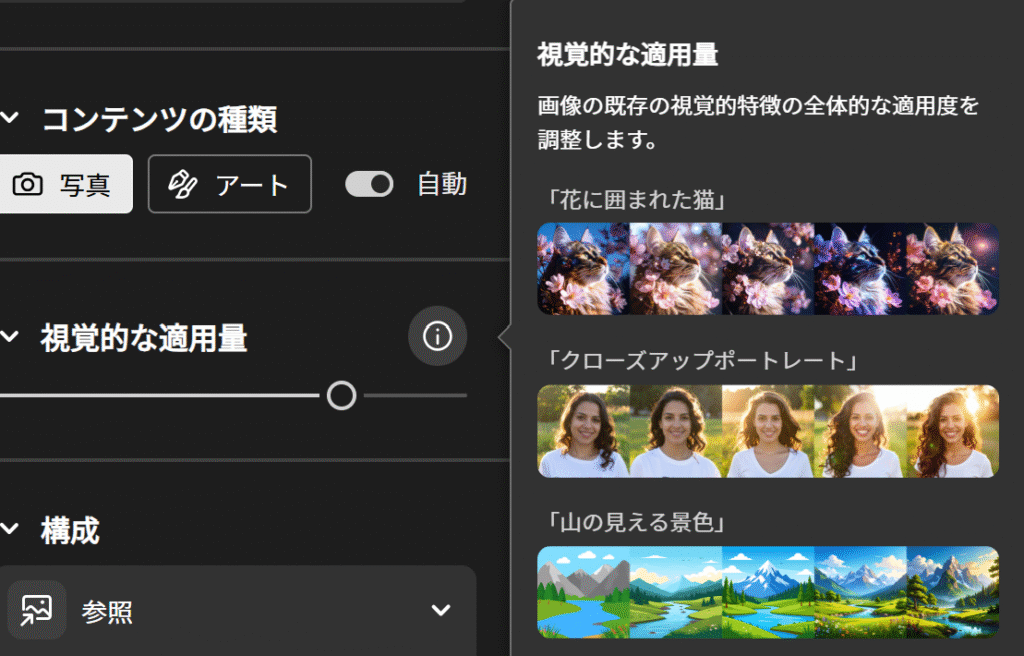Viewport: 1024px width, 656px height.
Task: Click the 視覚的な適用量 tooltip title
Action: point(628,55)
